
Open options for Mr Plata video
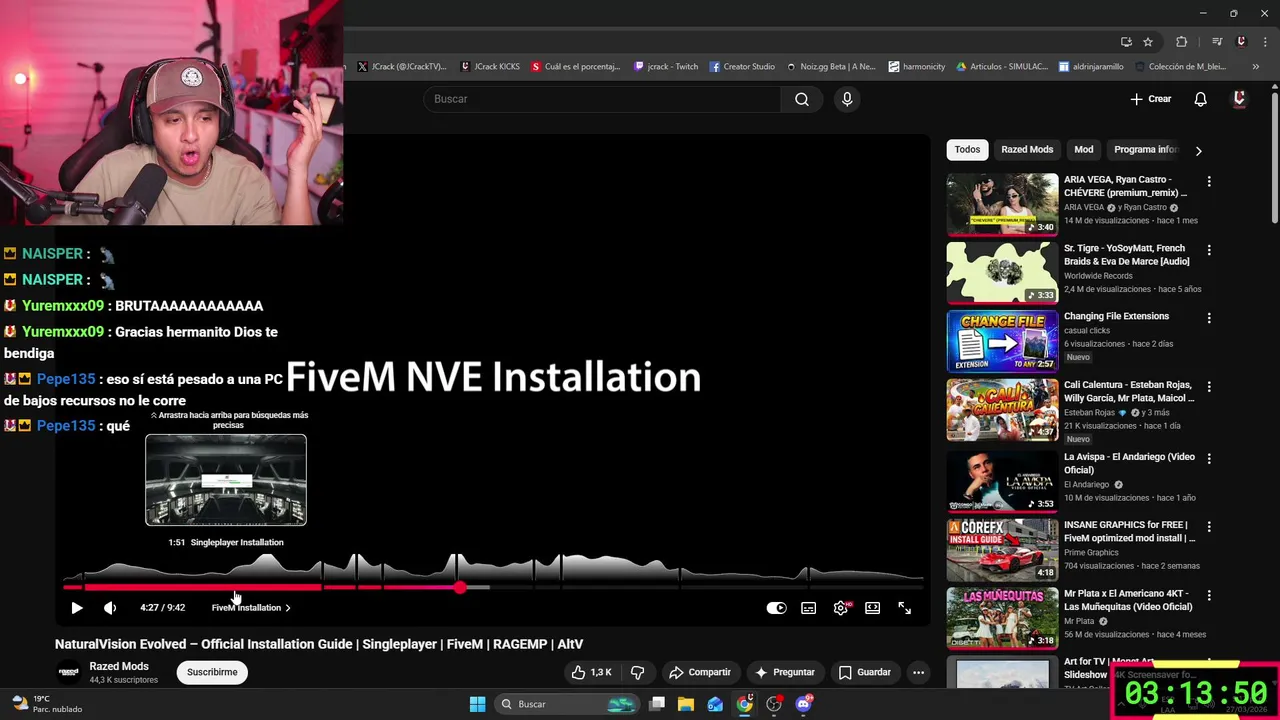pos(1209,596)
